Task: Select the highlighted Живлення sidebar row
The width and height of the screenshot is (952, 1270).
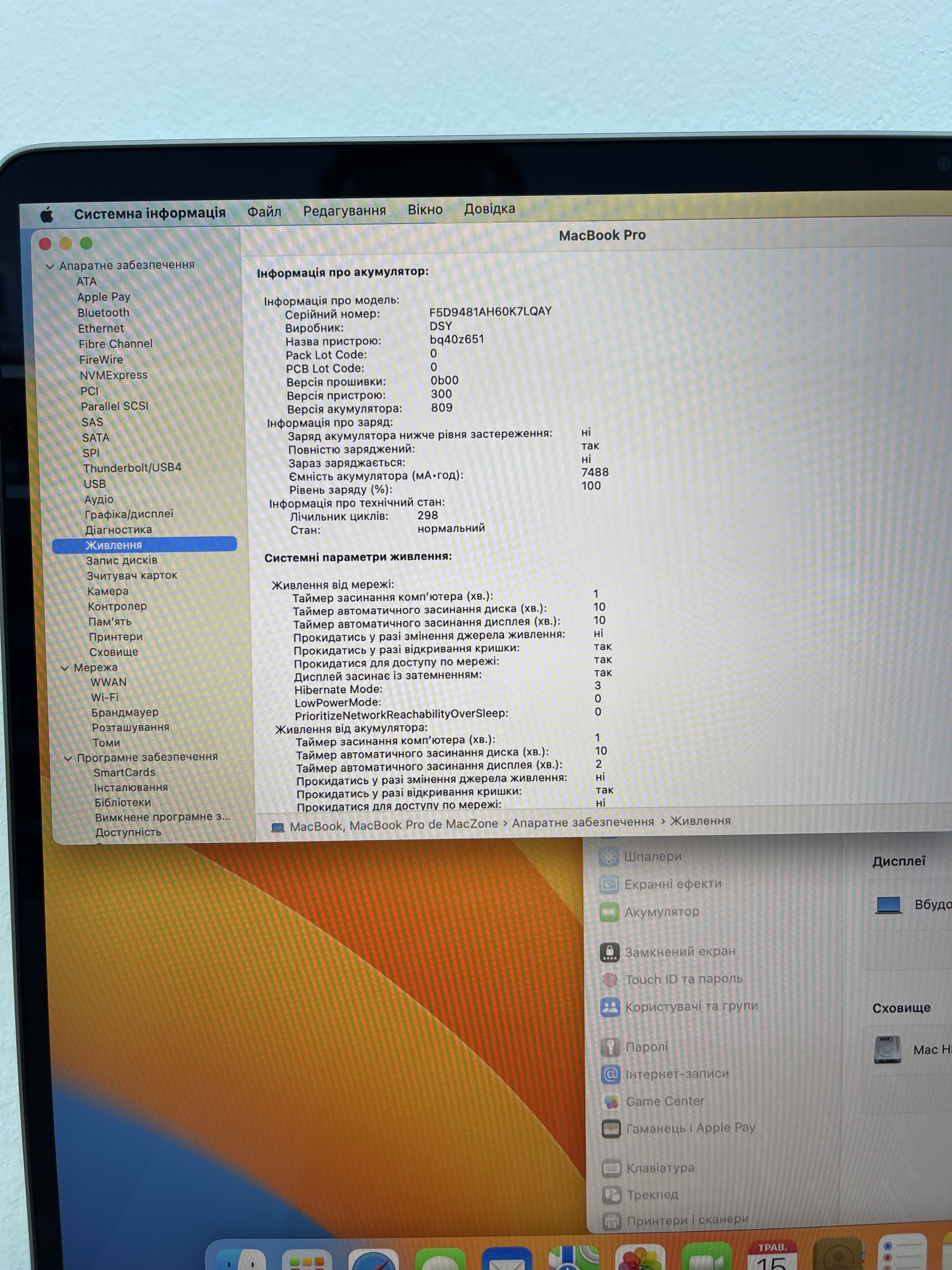Action: click(x=145, y=545)
